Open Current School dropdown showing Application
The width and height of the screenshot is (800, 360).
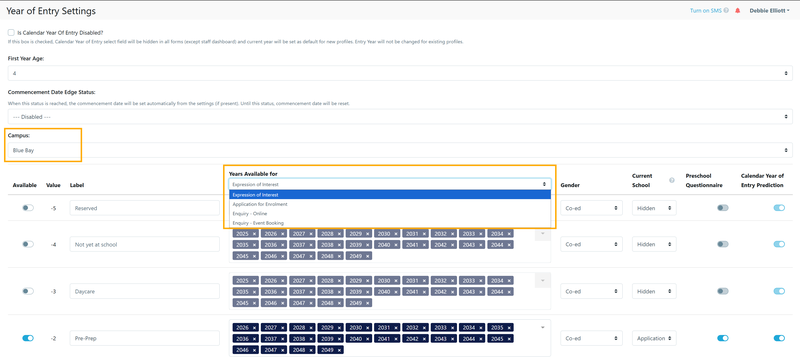click(x=654, y=338)
